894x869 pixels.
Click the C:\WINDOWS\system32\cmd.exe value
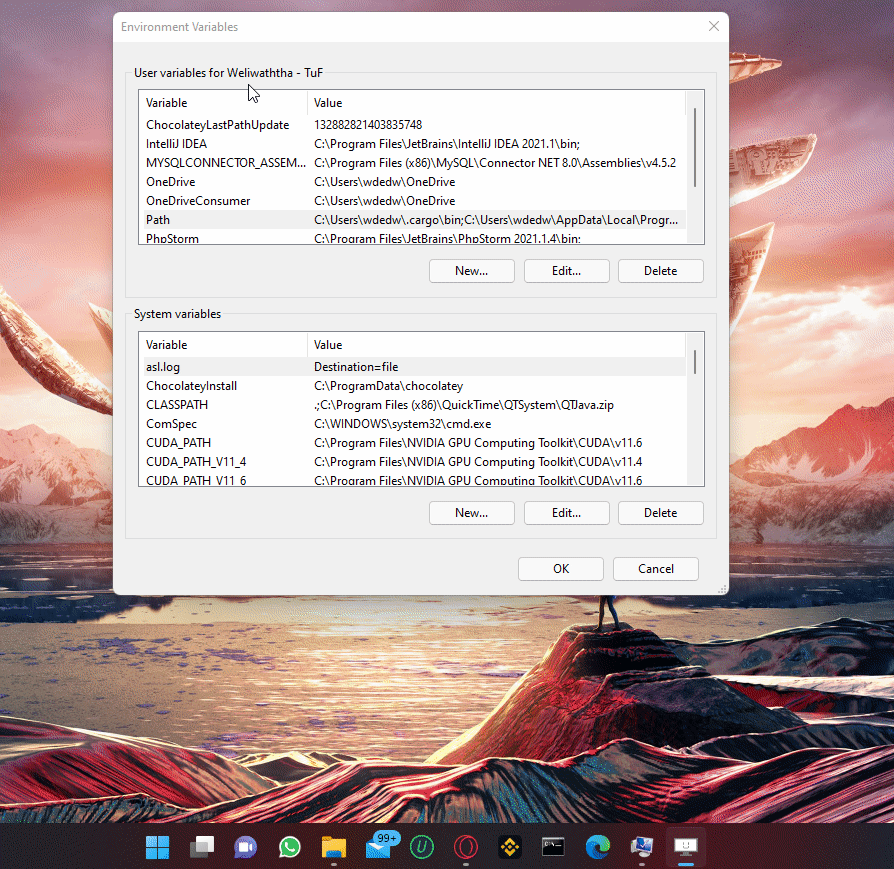coord(403,424)
